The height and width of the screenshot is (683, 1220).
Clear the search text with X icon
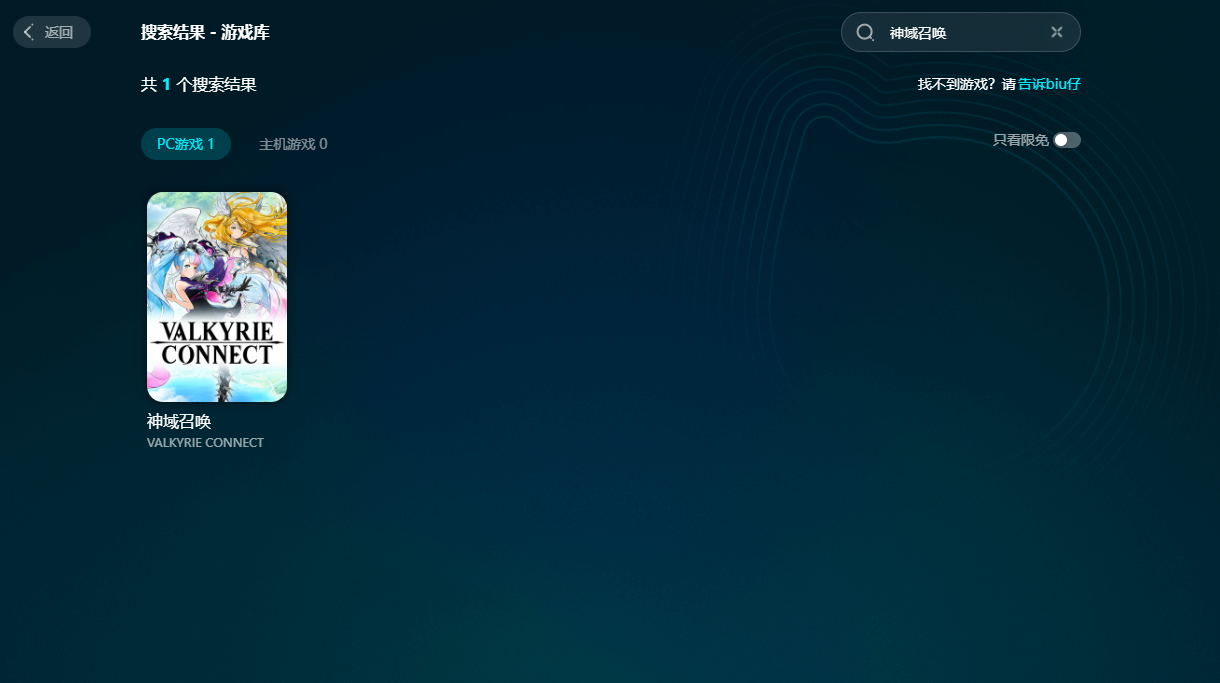point(1056,32)
